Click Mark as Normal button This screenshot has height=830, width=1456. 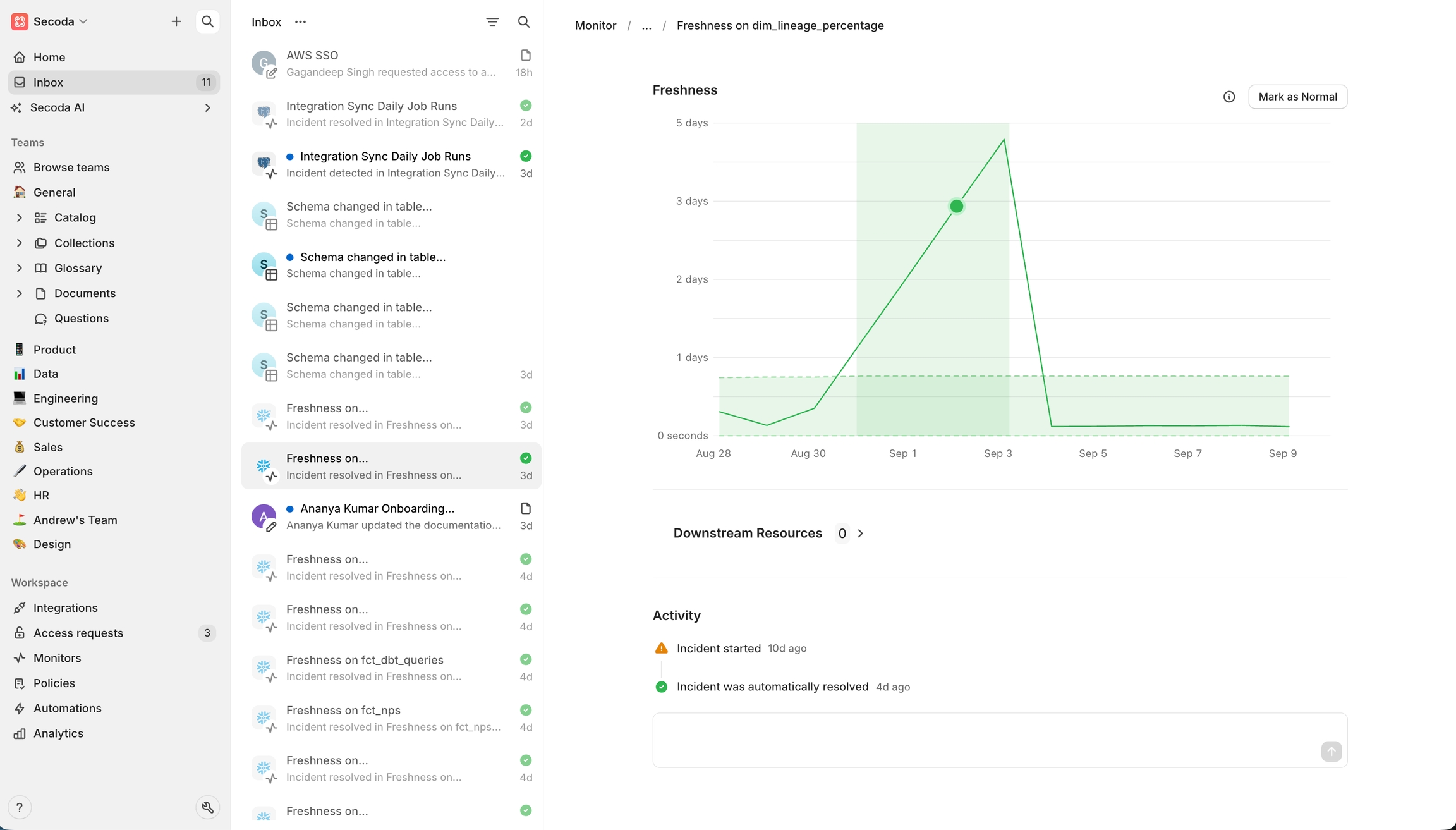(x=1297, y=97)
